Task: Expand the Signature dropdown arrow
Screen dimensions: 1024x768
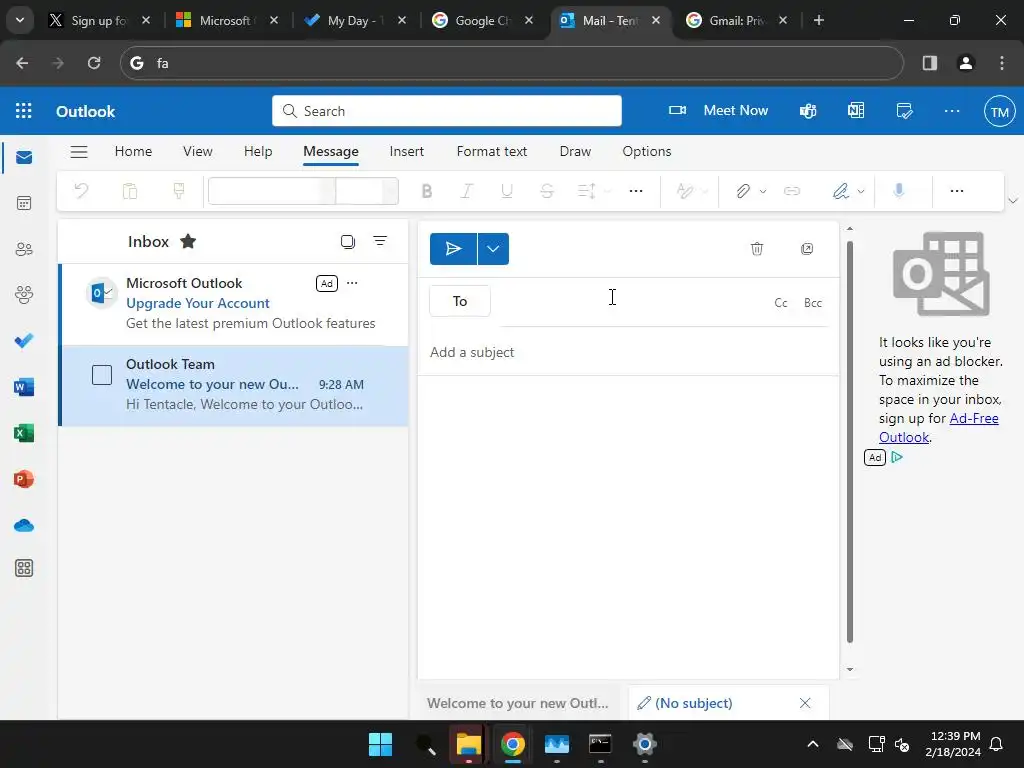Action: [861, 191]
